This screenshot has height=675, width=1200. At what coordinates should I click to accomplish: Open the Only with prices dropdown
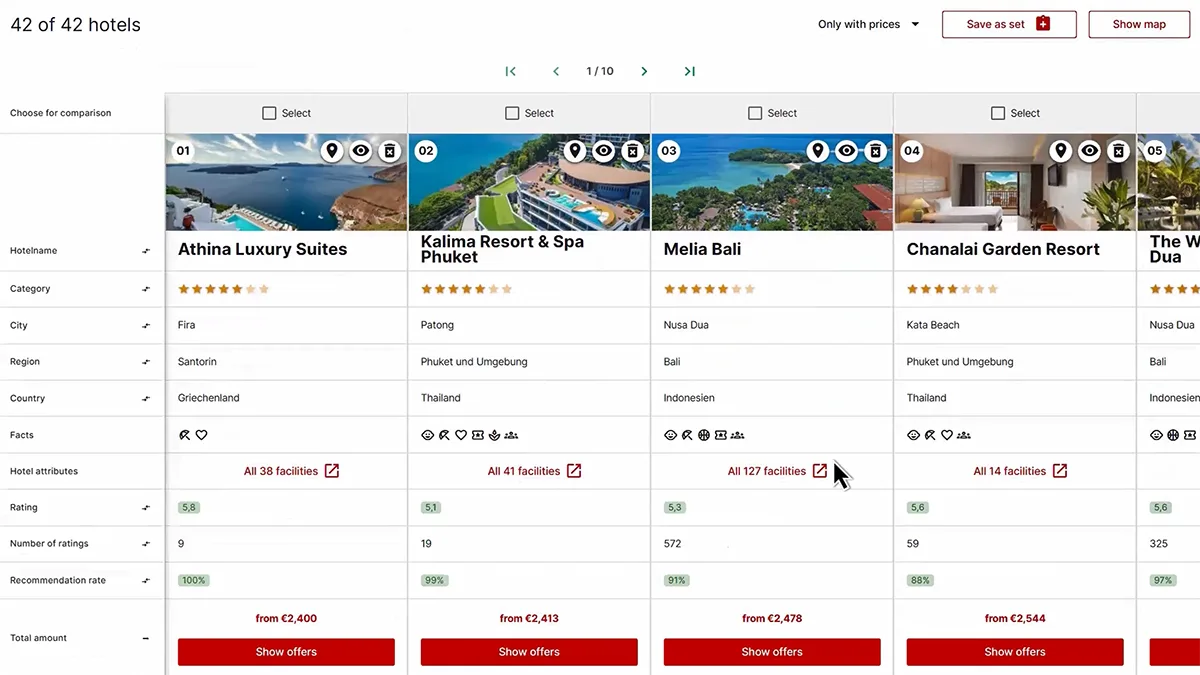(868, 24)
